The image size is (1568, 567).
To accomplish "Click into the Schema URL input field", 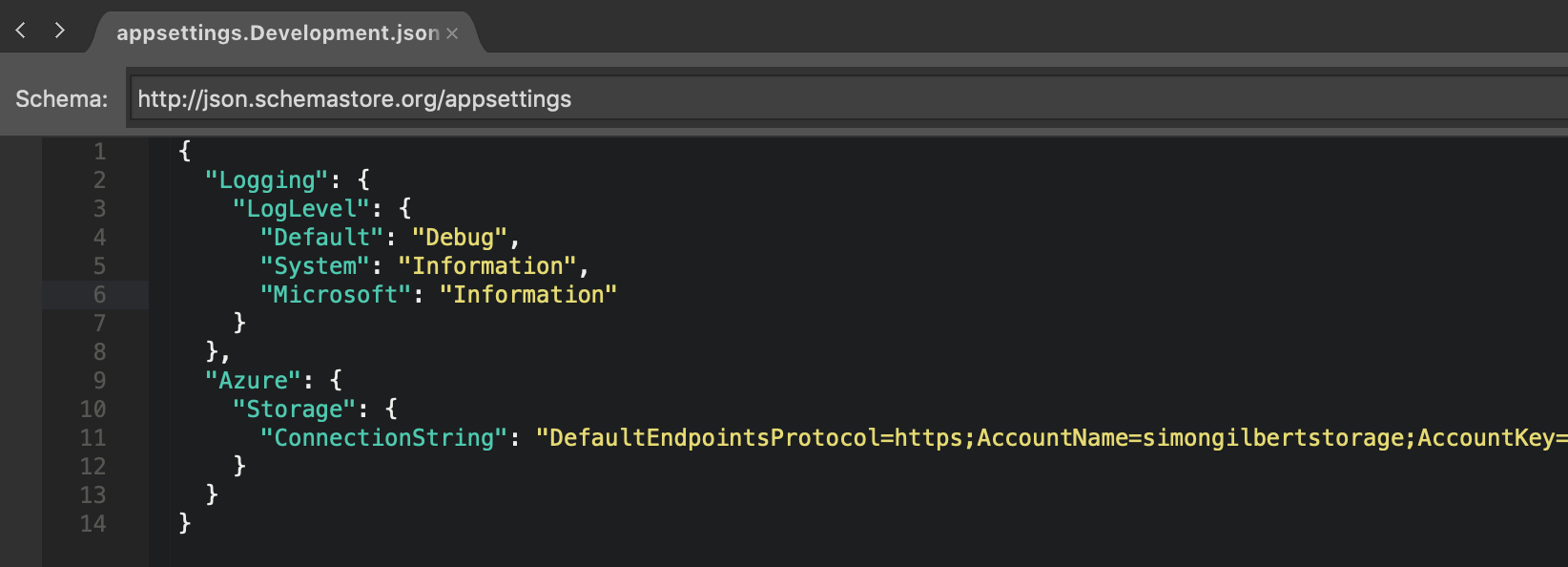I will pos(848,98).
